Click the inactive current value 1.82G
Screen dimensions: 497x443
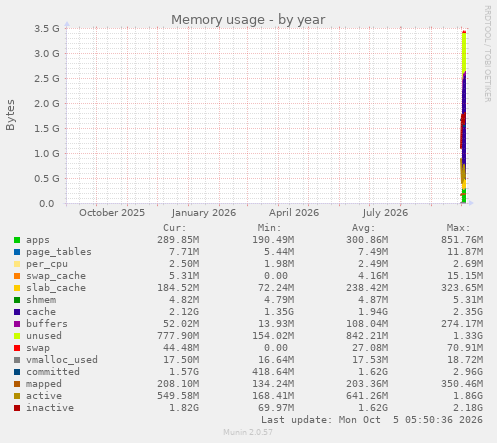click(x=184, y=408)
